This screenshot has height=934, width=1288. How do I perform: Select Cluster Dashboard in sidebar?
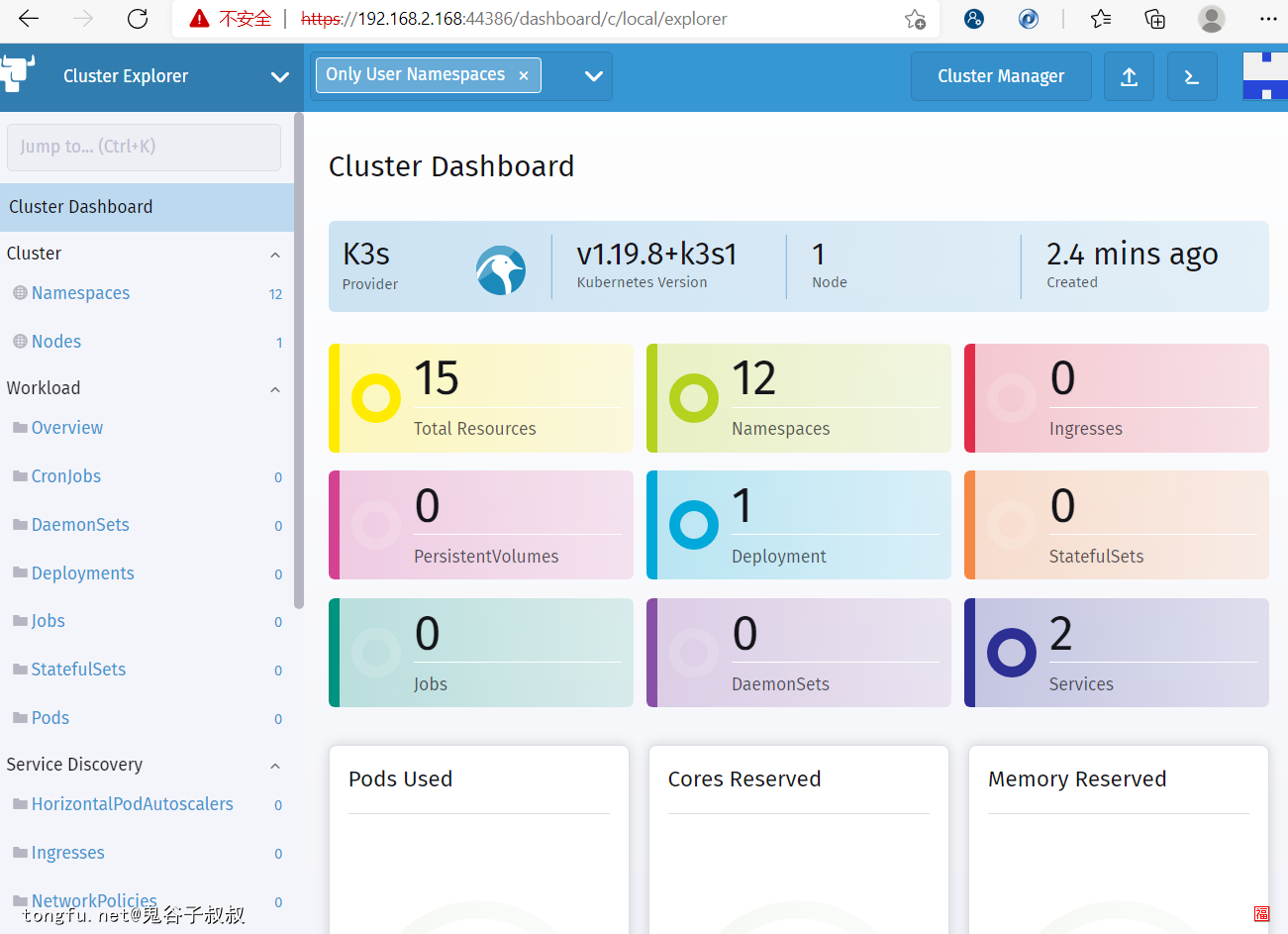pyautogui.click(x=147, y=207)
